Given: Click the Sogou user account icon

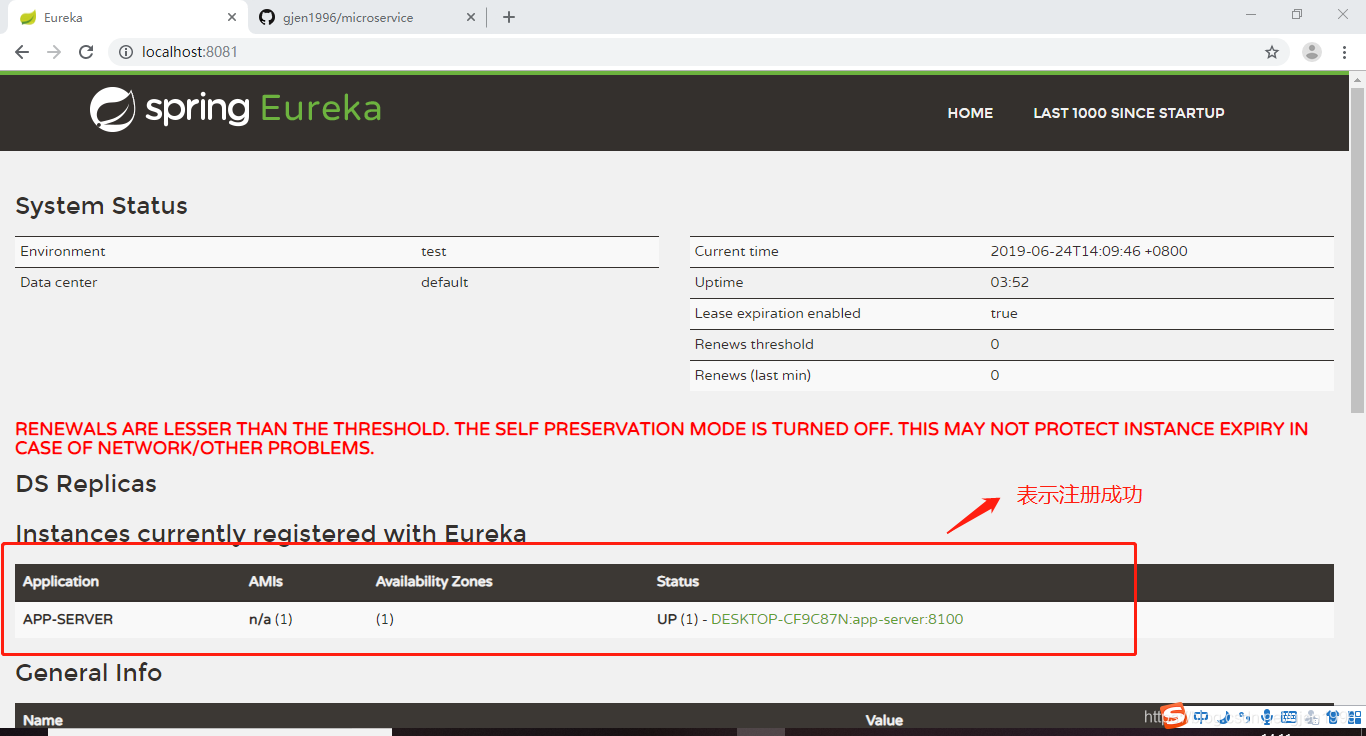Looking at the screenshot, I should (x=1311, y=717).
